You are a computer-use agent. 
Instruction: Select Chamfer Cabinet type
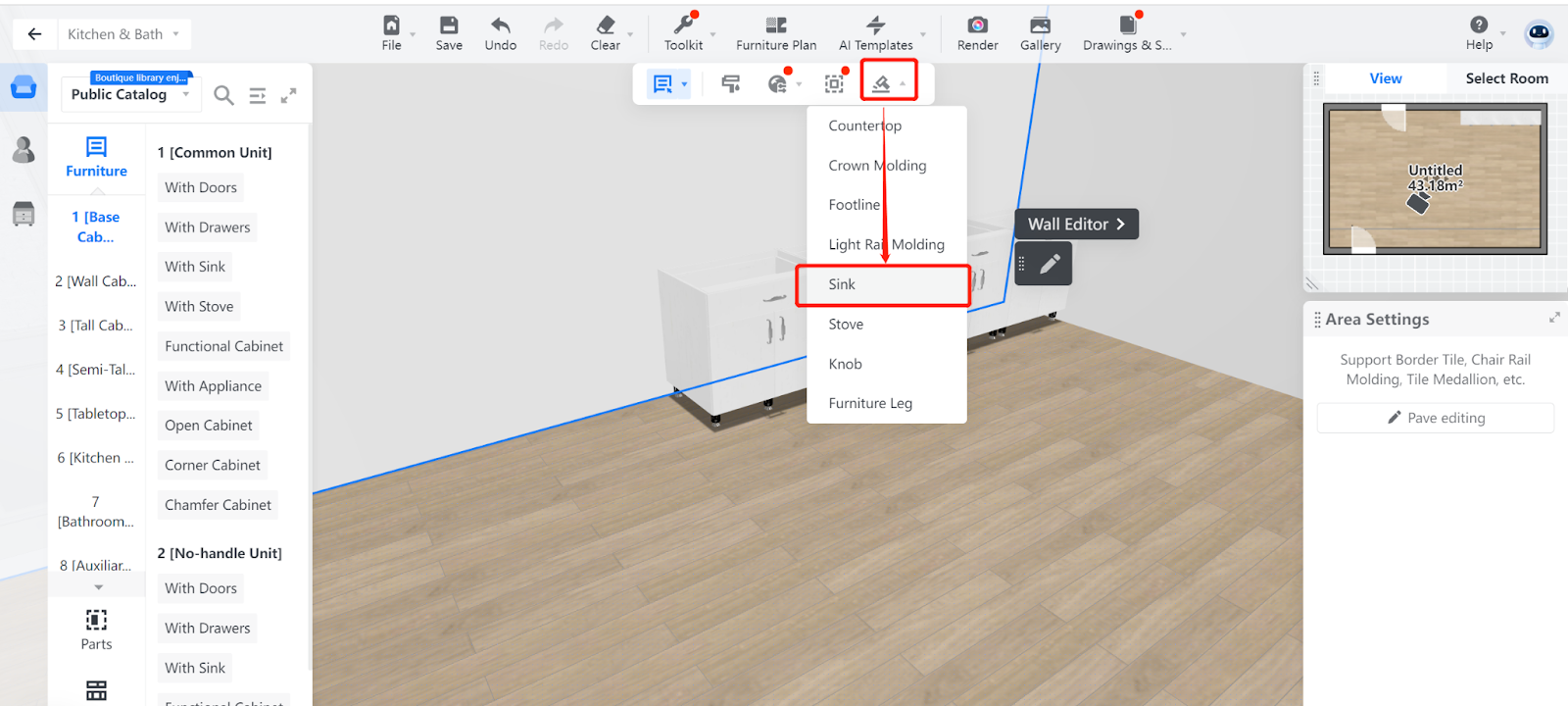219,505
